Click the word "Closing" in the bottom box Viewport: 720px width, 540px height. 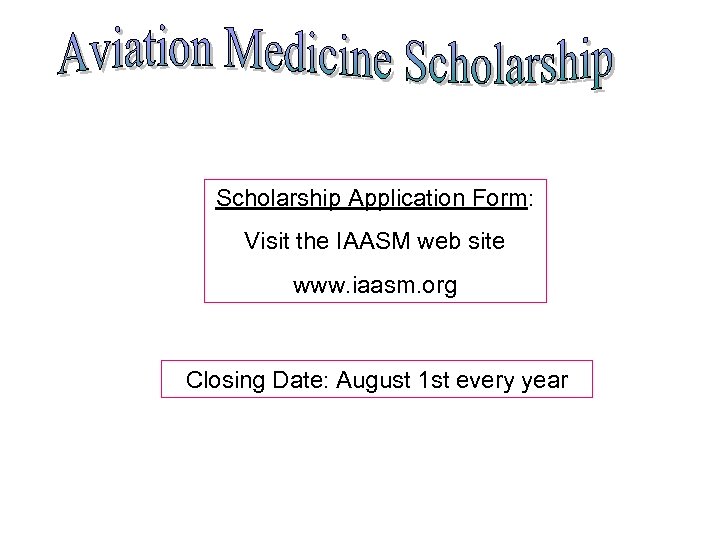pos(223,381)
